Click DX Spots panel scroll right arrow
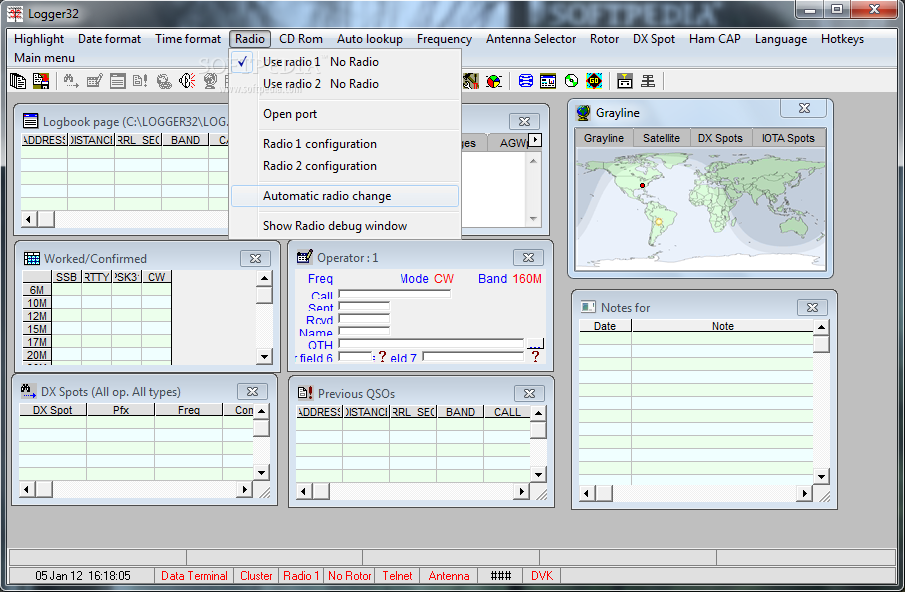The image size is (905, 592). 245,489
